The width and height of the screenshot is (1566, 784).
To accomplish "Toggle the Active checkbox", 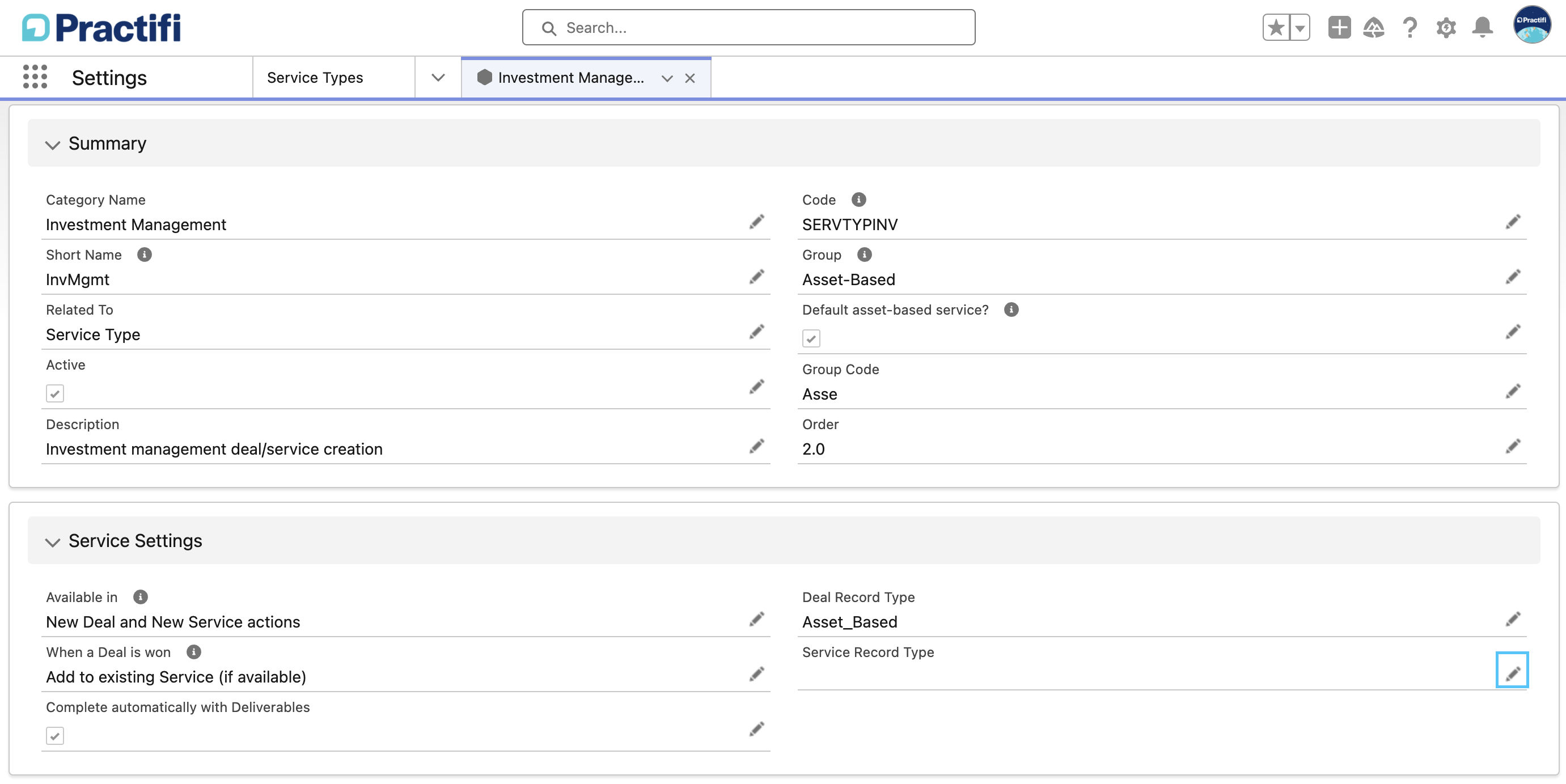I will (54, 394).
